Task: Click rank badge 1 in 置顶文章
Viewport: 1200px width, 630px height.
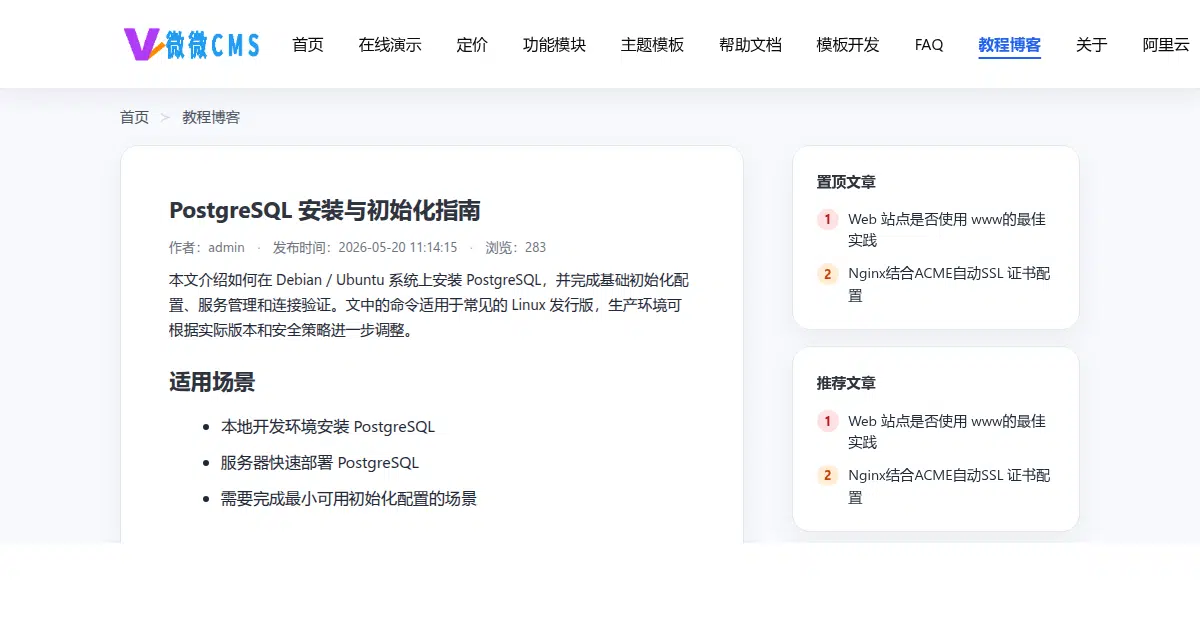Action: pos(827,219)
